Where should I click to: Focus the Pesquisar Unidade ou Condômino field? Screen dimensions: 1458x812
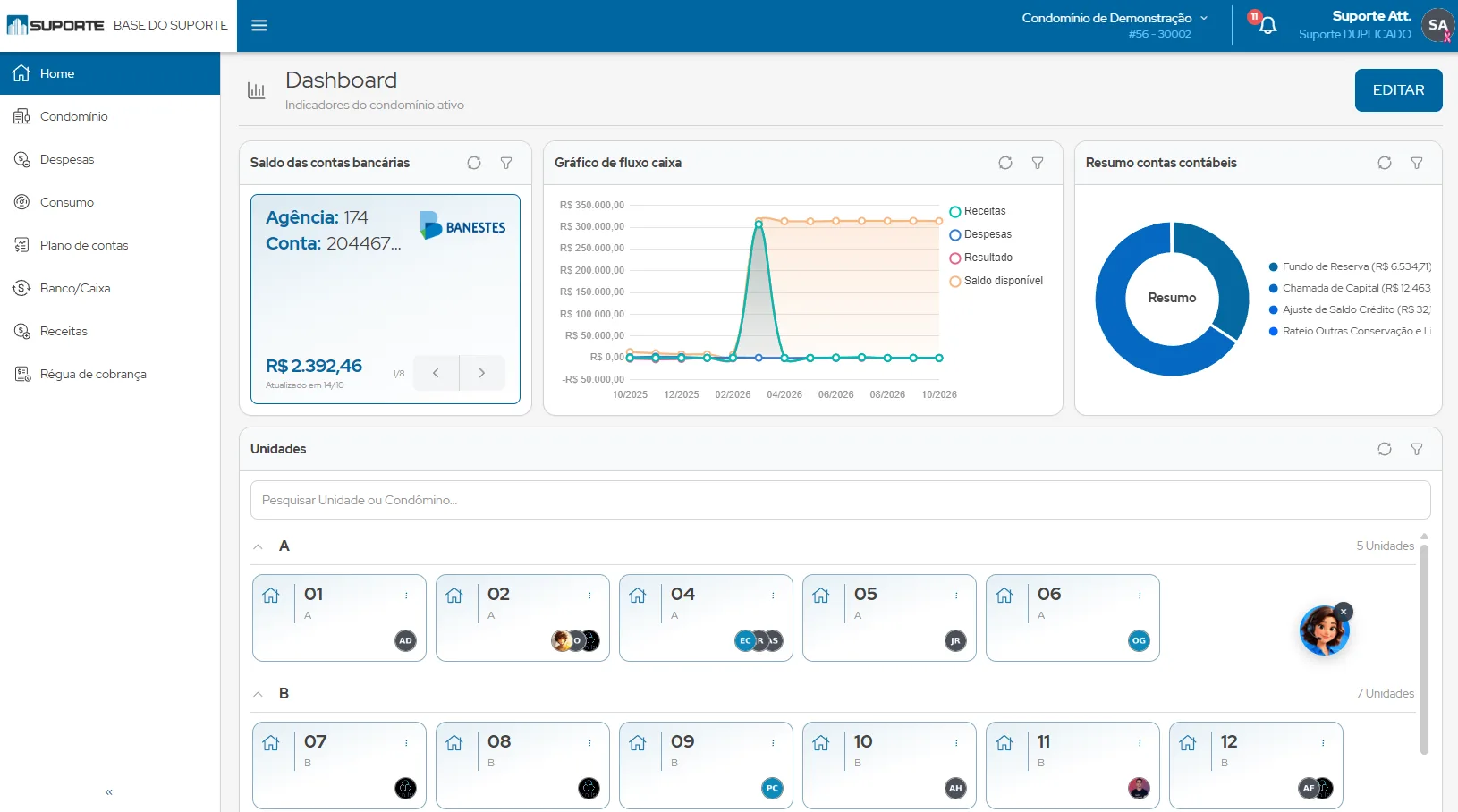840,500
